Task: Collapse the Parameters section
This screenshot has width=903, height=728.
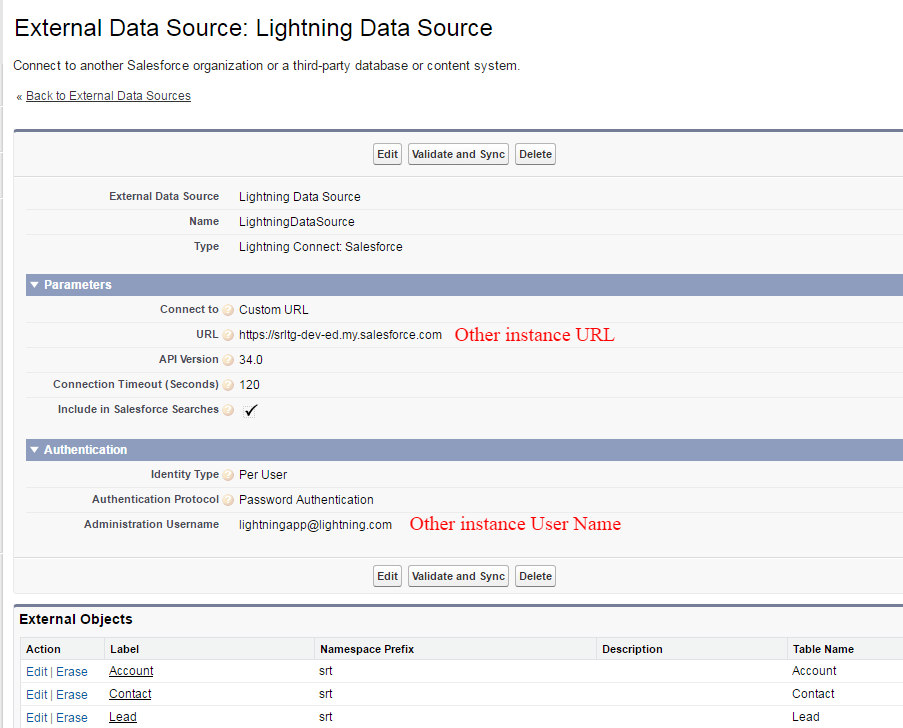Action: point(35,285)
